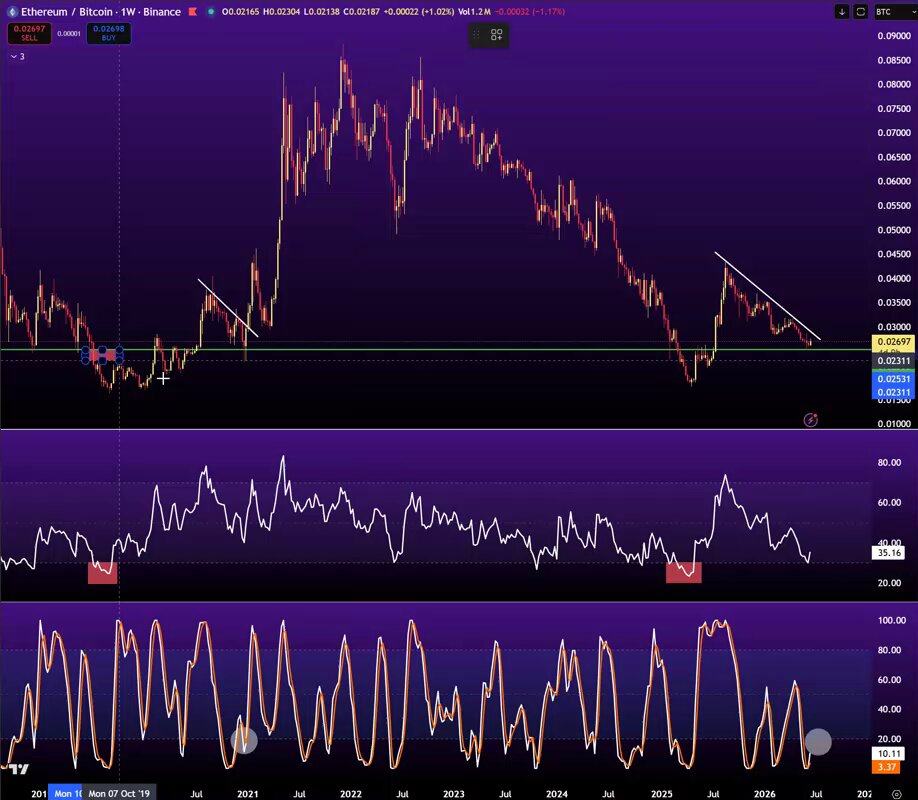
Task: Click the lightning go-to-realtime icon
Action: pyautogui.click(x=811, y=420)
